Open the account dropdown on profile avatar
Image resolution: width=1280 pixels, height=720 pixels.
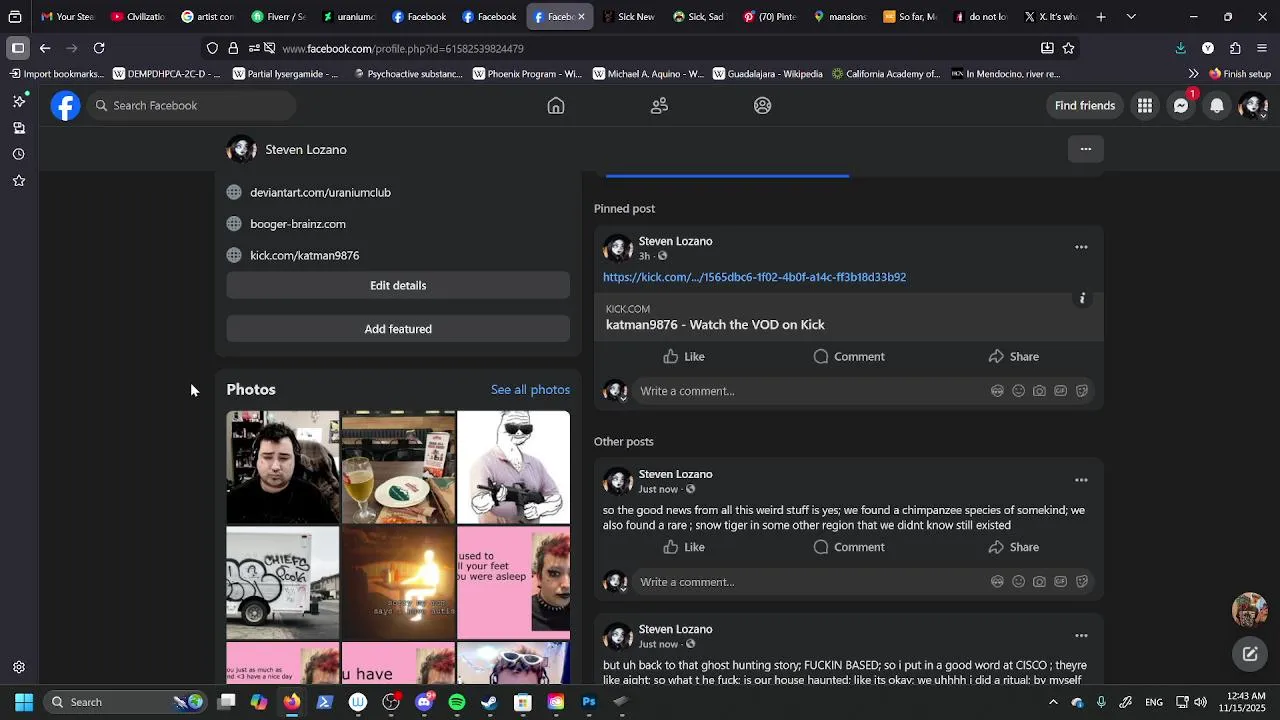1253,106
